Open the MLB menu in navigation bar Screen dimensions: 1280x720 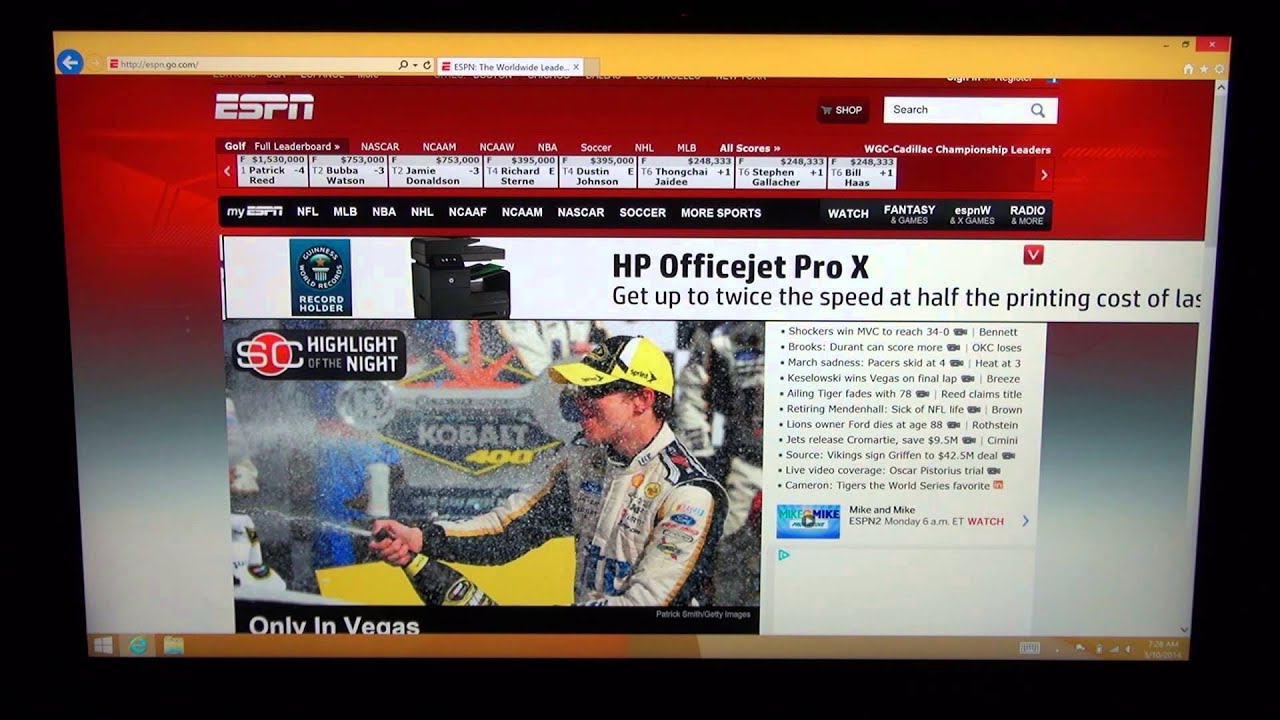click(x=345, y=212)
